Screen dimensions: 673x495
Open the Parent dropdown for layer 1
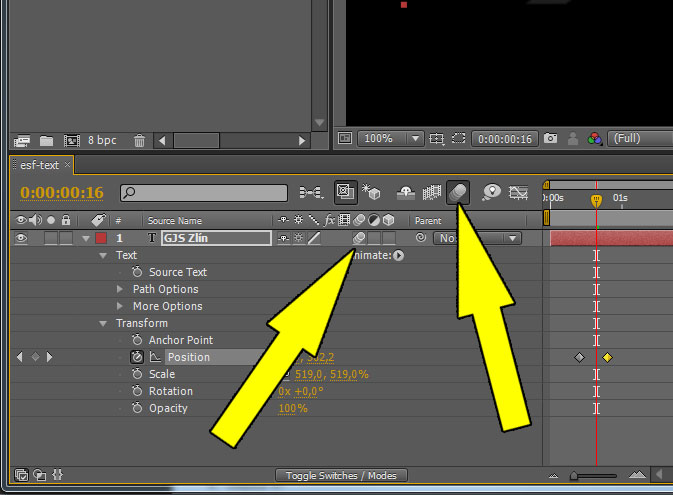[x=478, y=238]
